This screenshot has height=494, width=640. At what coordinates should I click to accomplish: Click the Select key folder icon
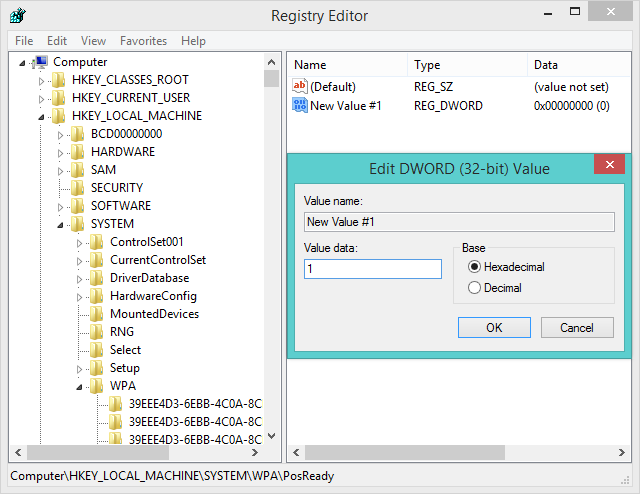point(97,350)
